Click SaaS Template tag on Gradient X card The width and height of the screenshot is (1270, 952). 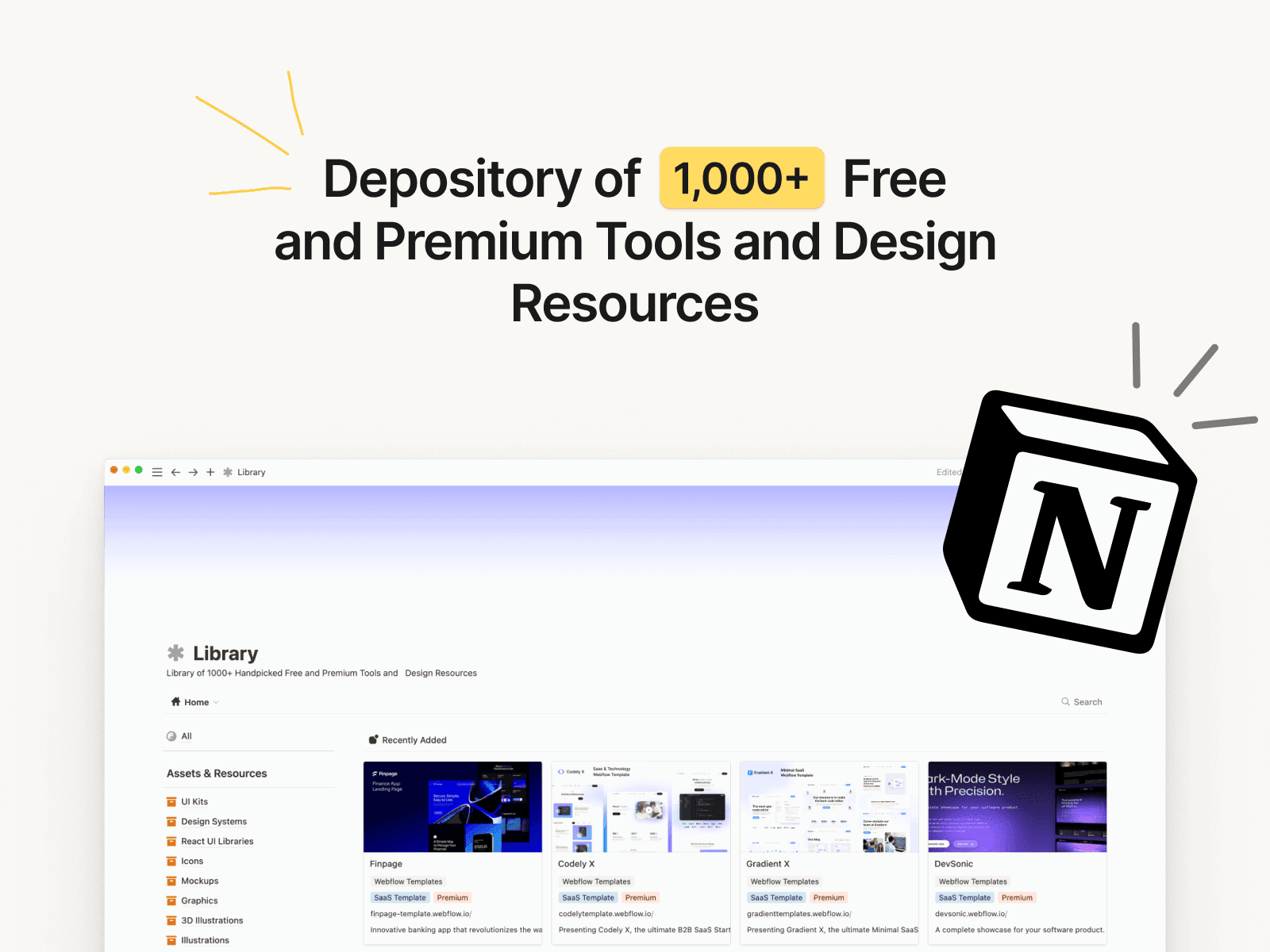click(776, 897)
